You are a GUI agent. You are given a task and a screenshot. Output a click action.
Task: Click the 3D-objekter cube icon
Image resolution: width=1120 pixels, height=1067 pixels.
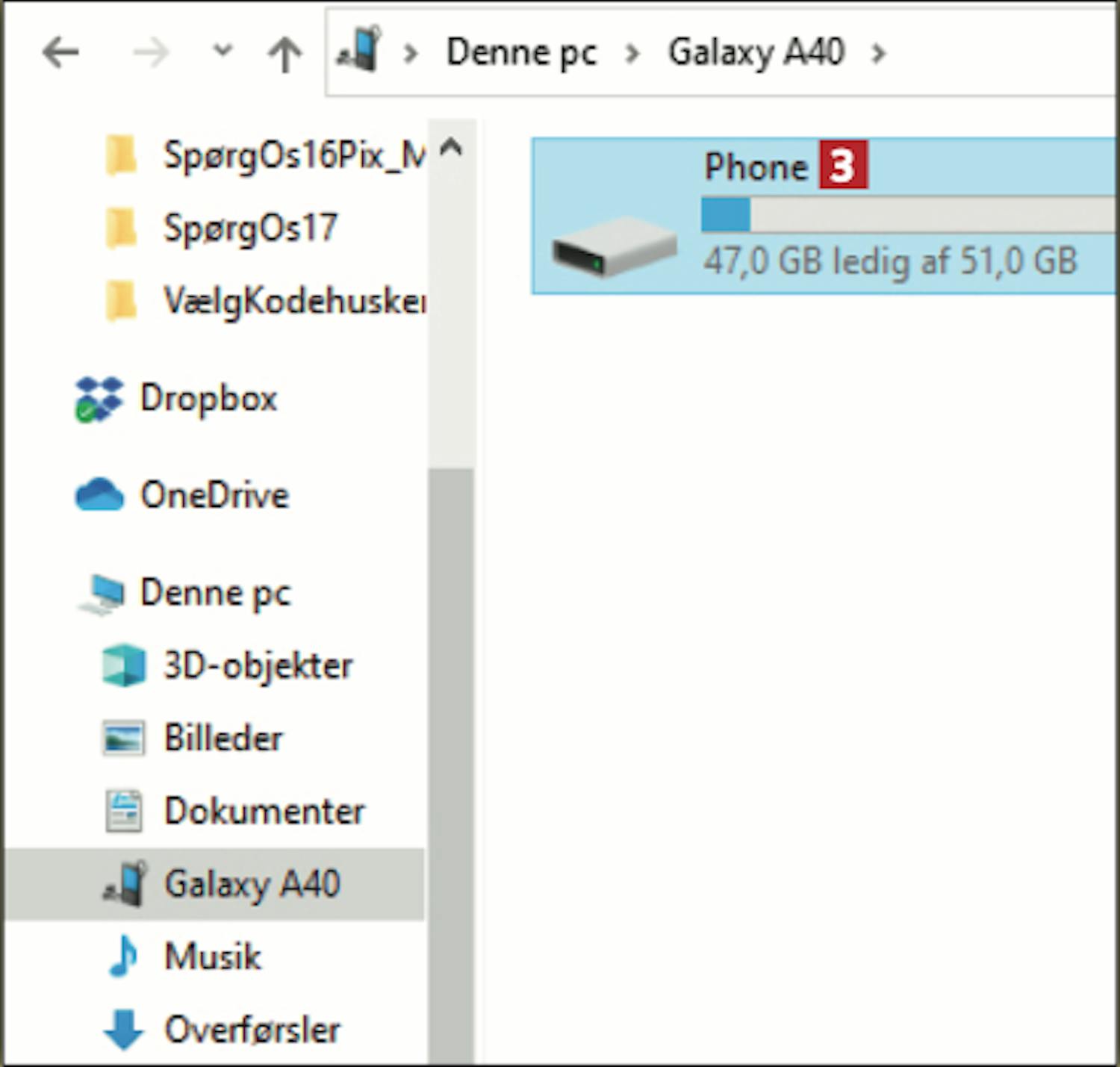[x=123, y=665]
